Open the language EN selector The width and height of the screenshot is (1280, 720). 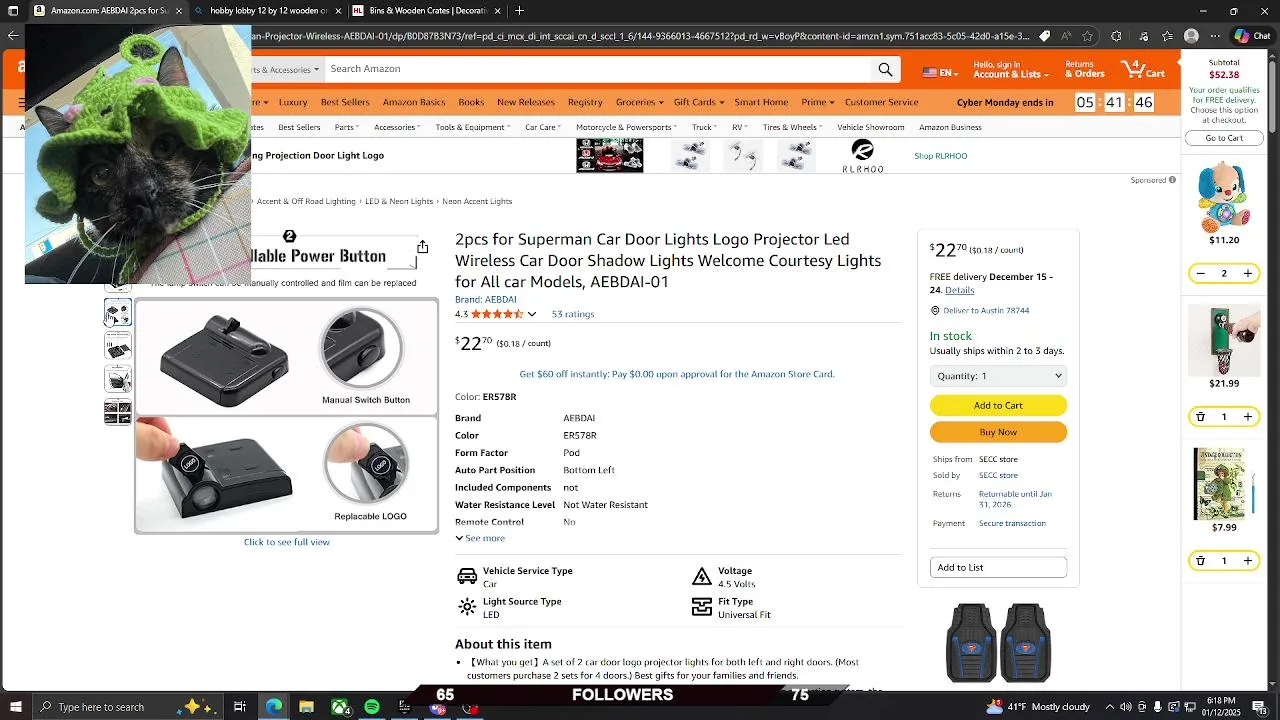940,73
